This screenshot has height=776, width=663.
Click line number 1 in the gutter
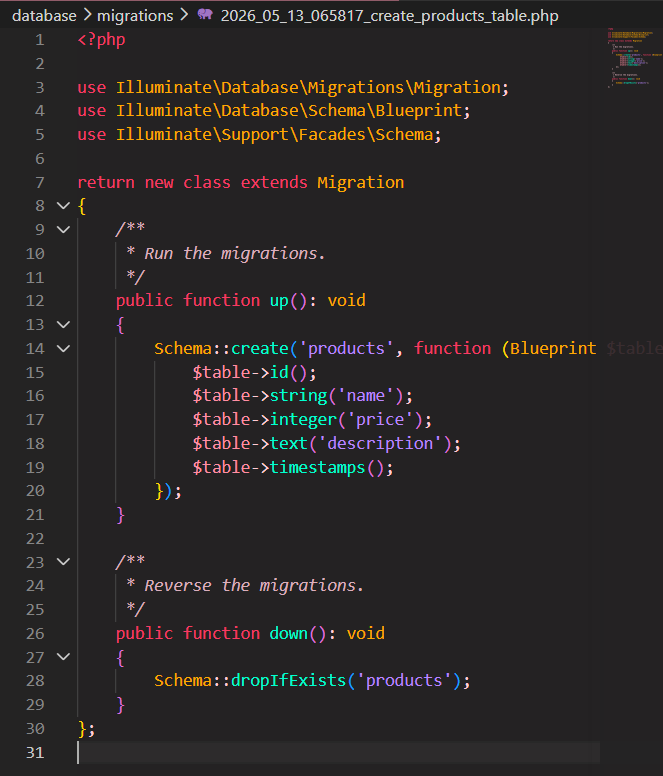pos(40,40)
